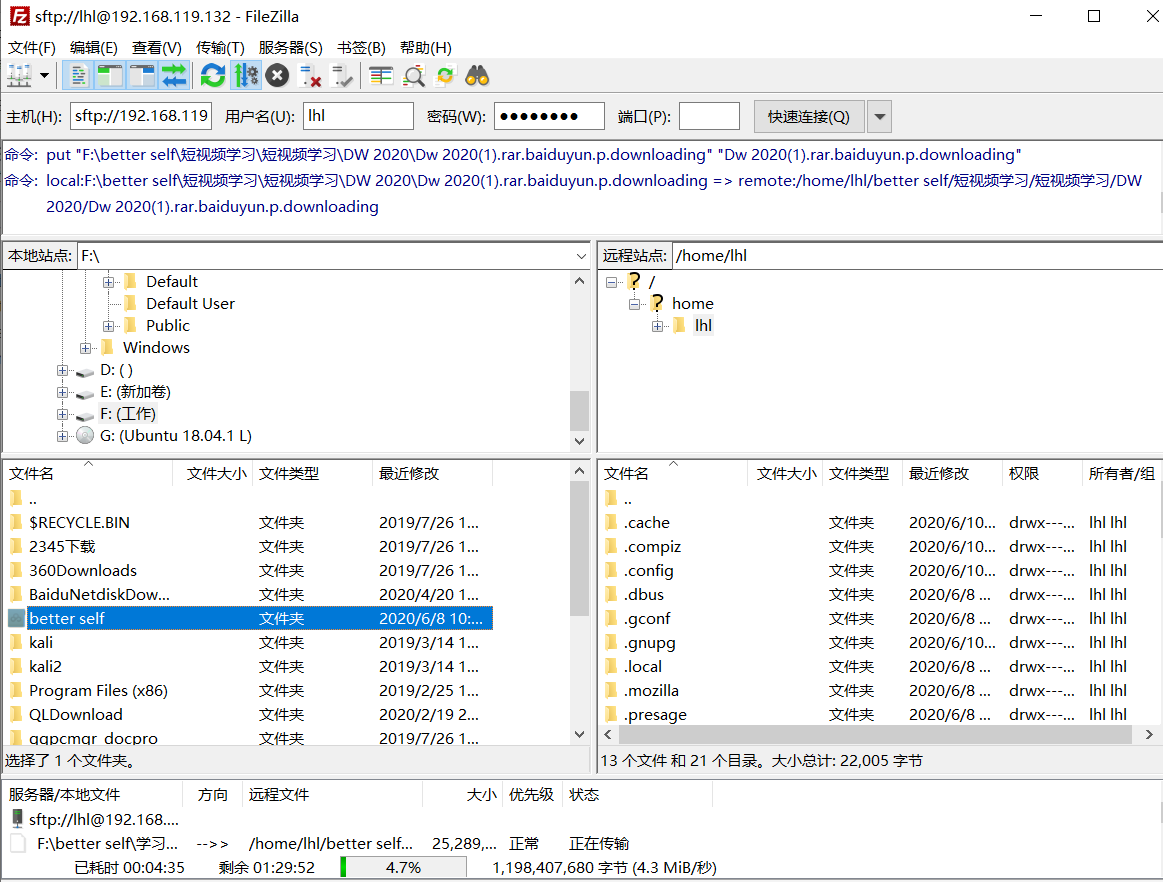Open 帮助(H) menu
This screenshot has height=882, width=1163.
point(426,47)
